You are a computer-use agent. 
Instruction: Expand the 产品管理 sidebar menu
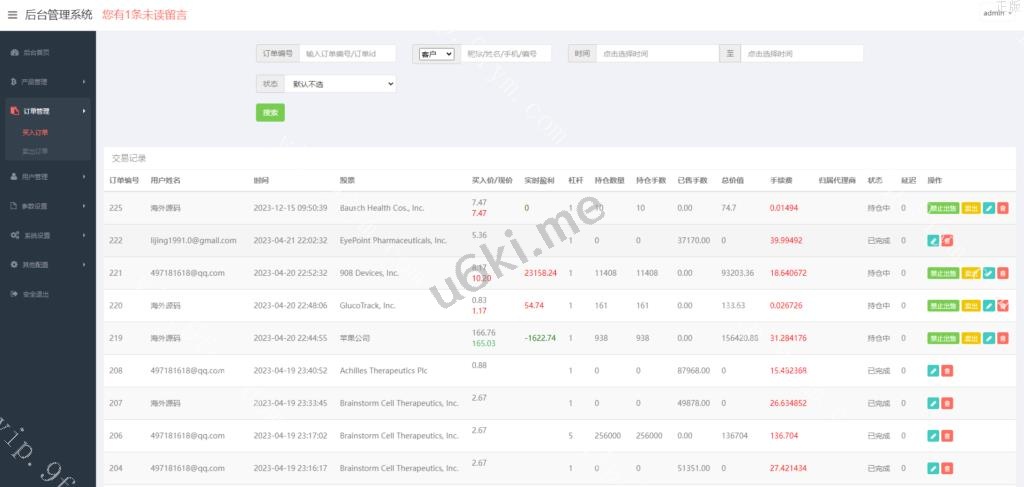pyautogui.click(x=47, y=82)
